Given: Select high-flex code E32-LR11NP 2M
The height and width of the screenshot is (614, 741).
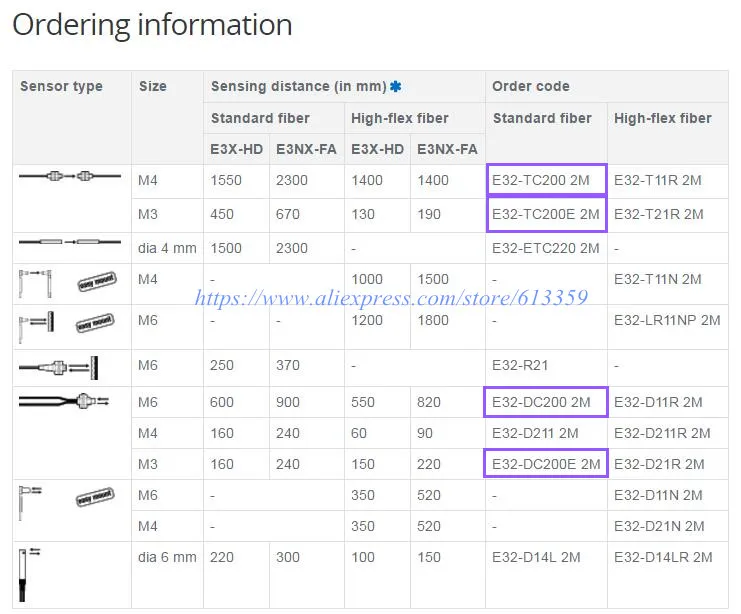Looking at the screenshot, I should tap(667, 320).
